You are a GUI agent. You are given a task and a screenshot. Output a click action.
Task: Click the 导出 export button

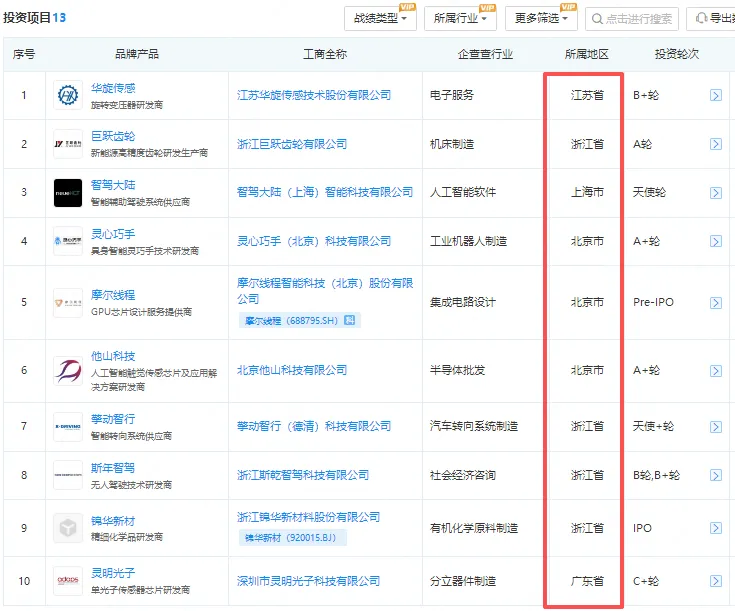pos(713,19)
